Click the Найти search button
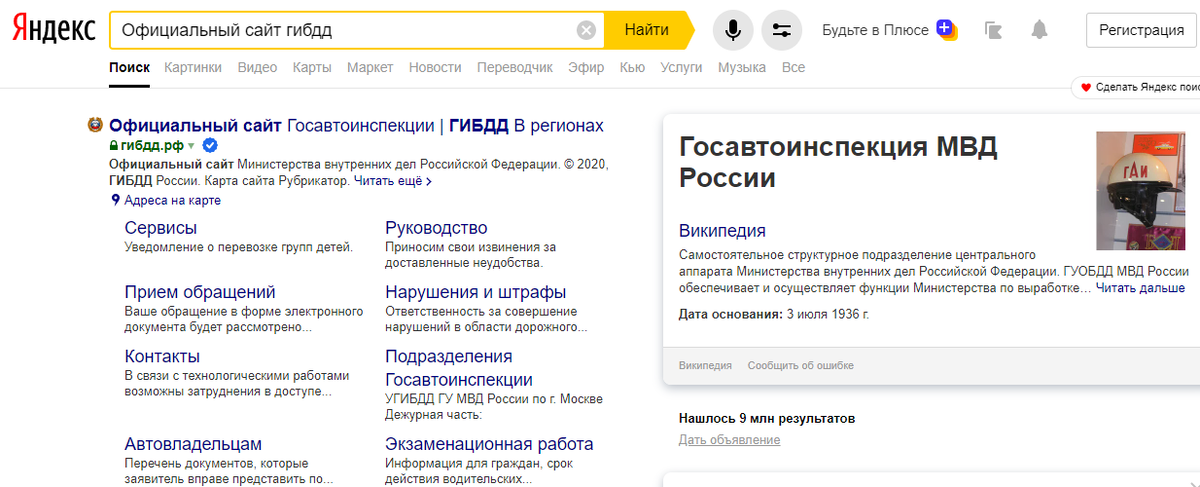The width and height of the screenshot is (1200, 487). pyautogui.click(x=647, y=30)
